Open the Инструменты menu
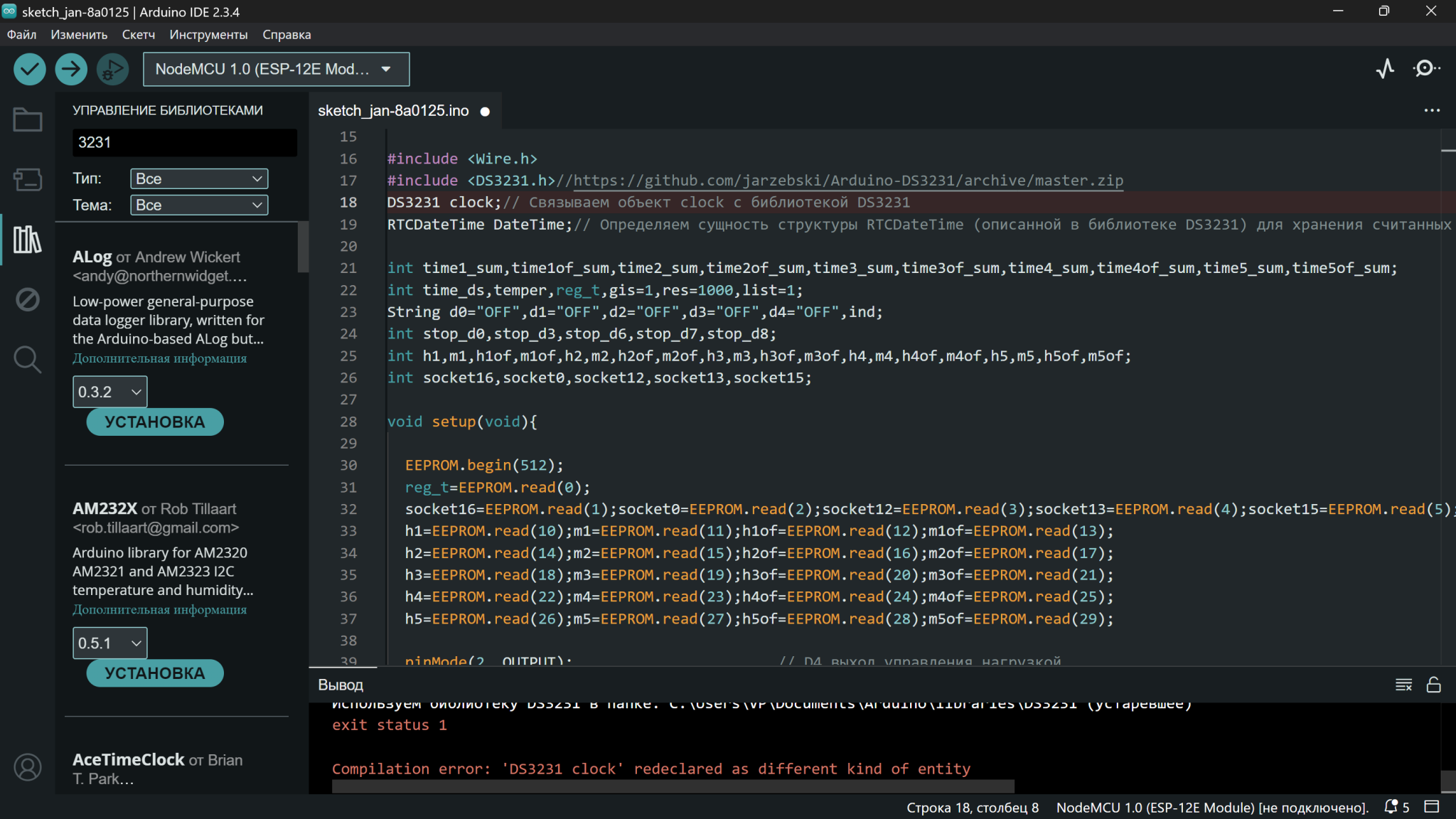 (x=208, y=34)
